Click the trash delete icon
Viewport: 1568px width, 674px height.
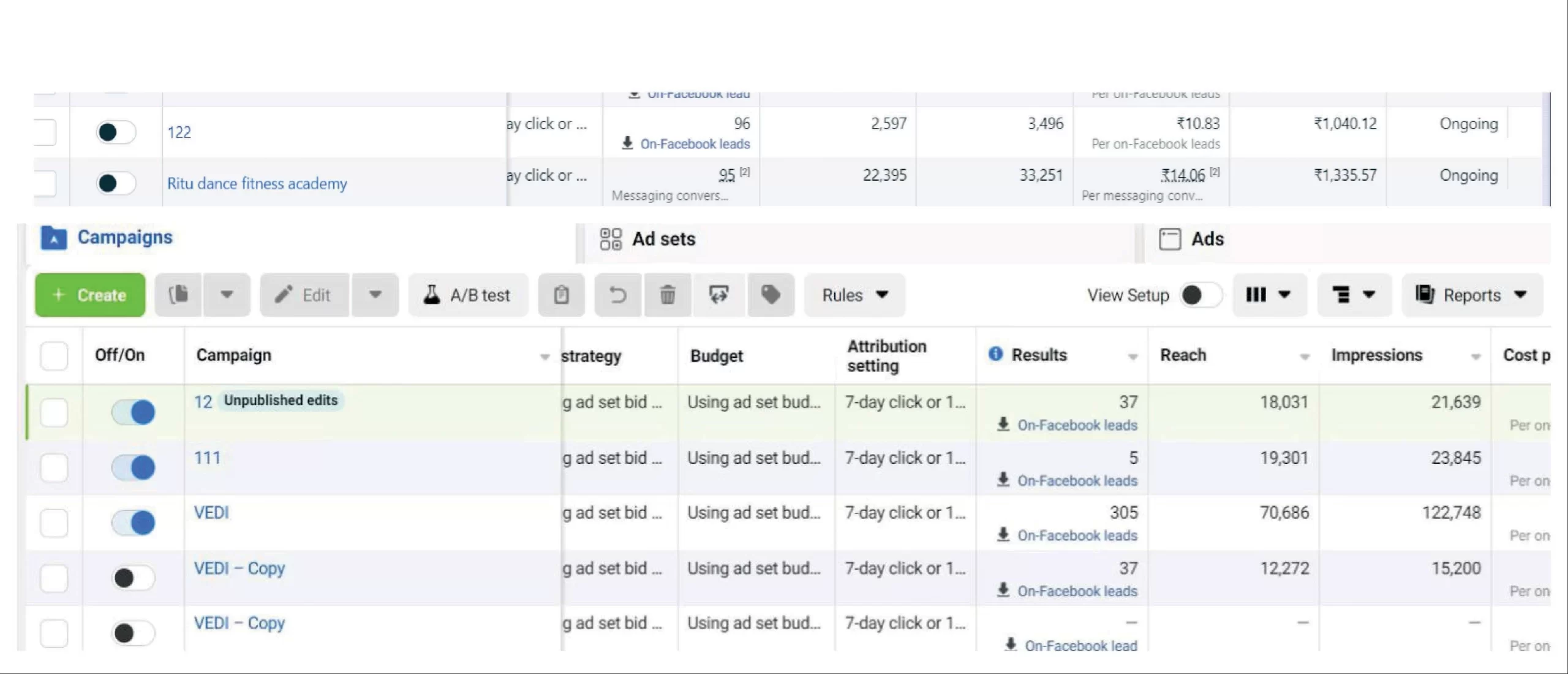pyautogui.click(x=668, y=295)
